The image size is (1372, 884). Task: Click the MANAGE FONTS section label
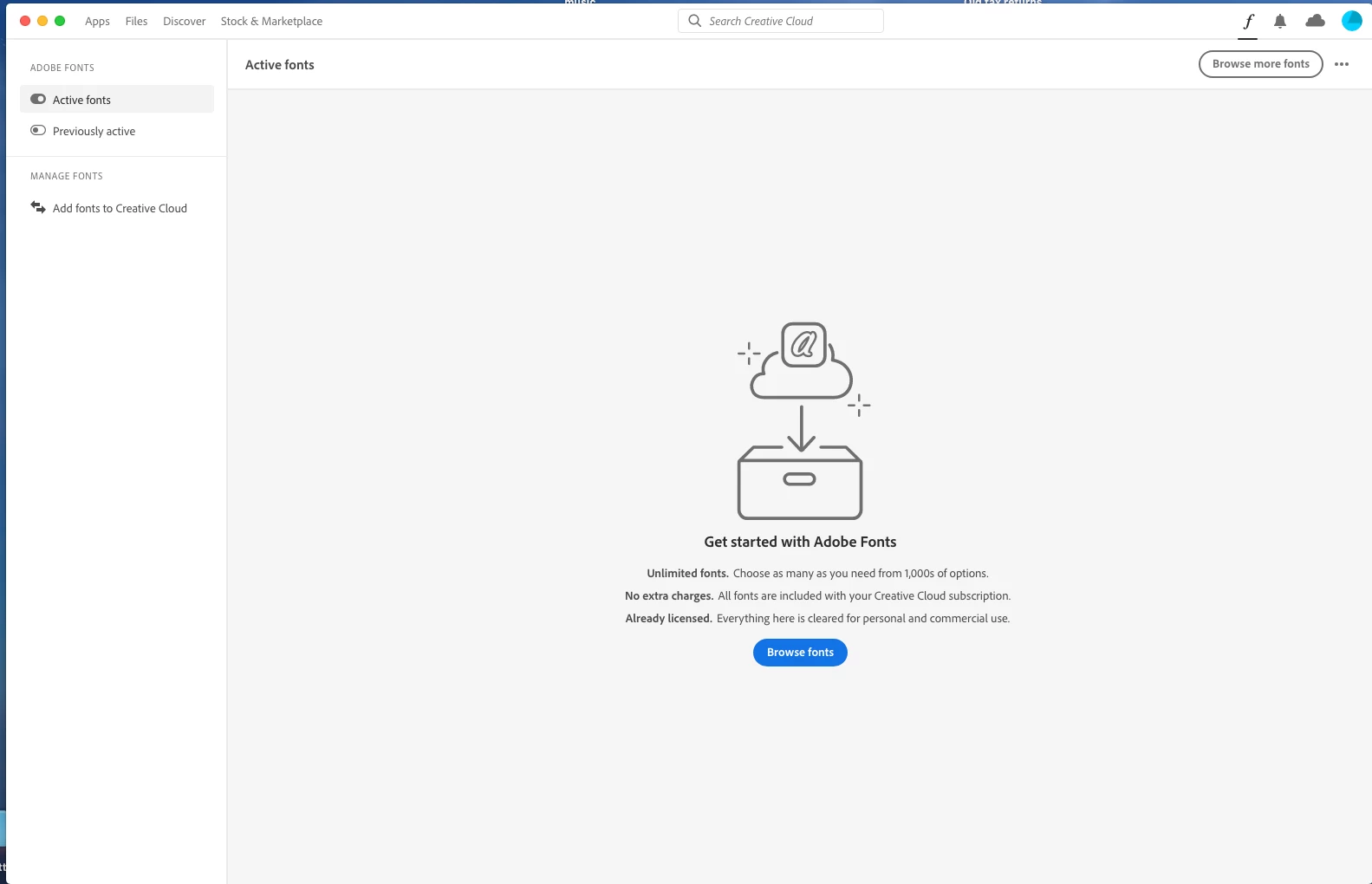(67, 176)
